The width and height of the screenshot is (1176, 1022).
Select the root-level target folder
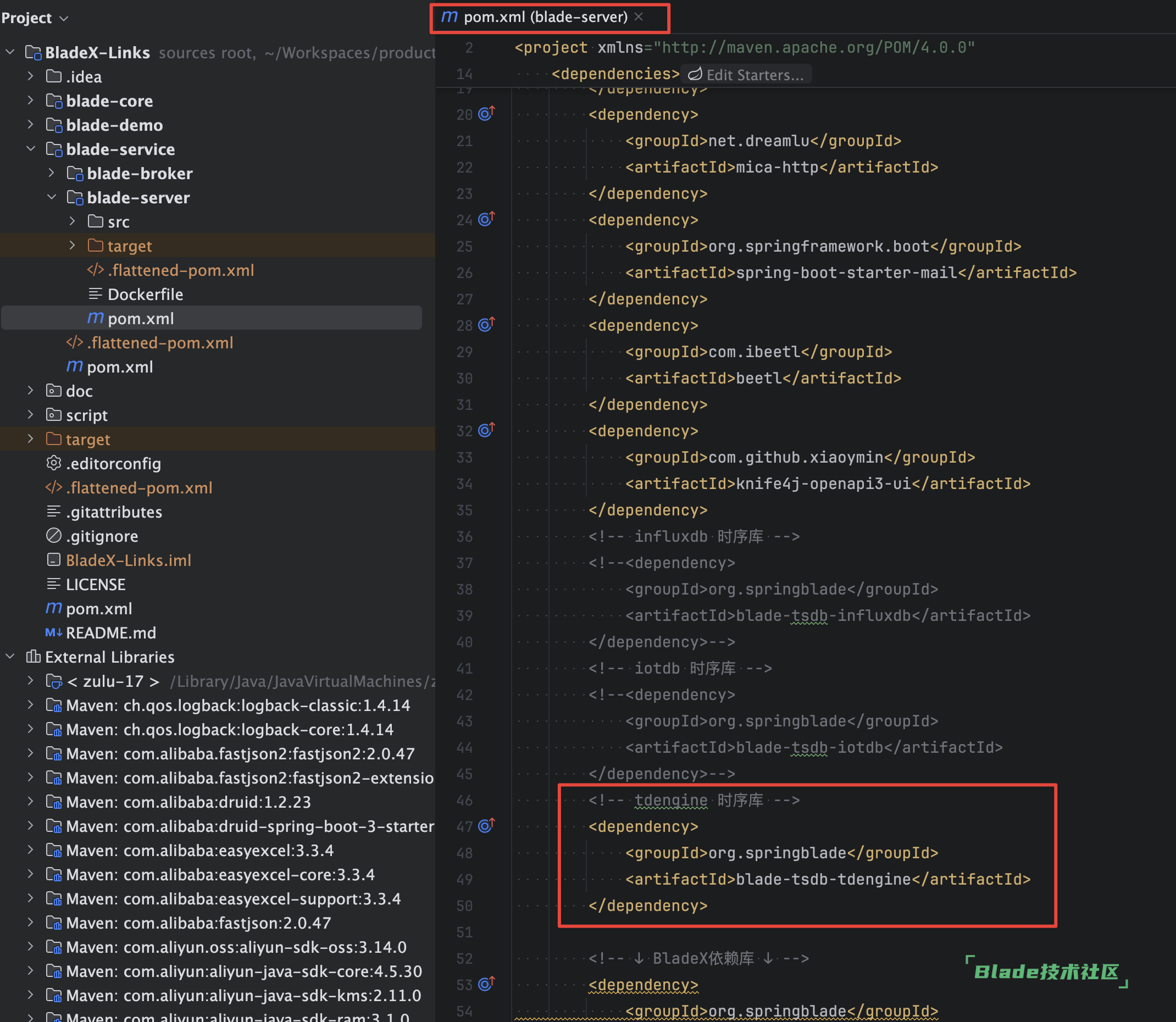tap(88, 439)
